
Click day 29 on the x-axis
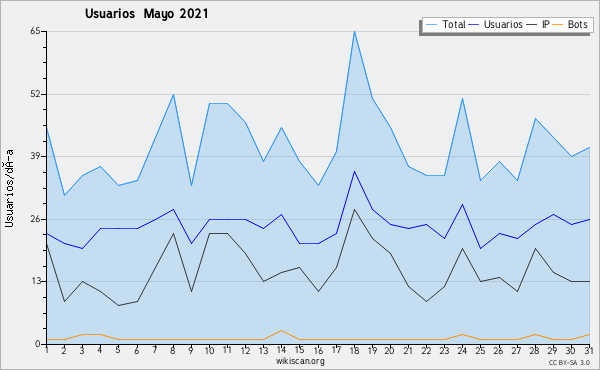[x=553, y=350]
